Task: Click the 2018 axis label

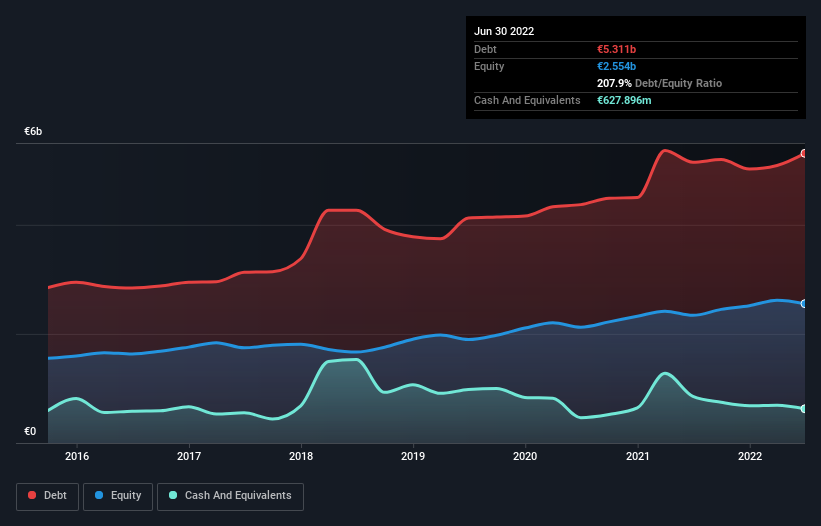Action: click(x=301, y=456)
